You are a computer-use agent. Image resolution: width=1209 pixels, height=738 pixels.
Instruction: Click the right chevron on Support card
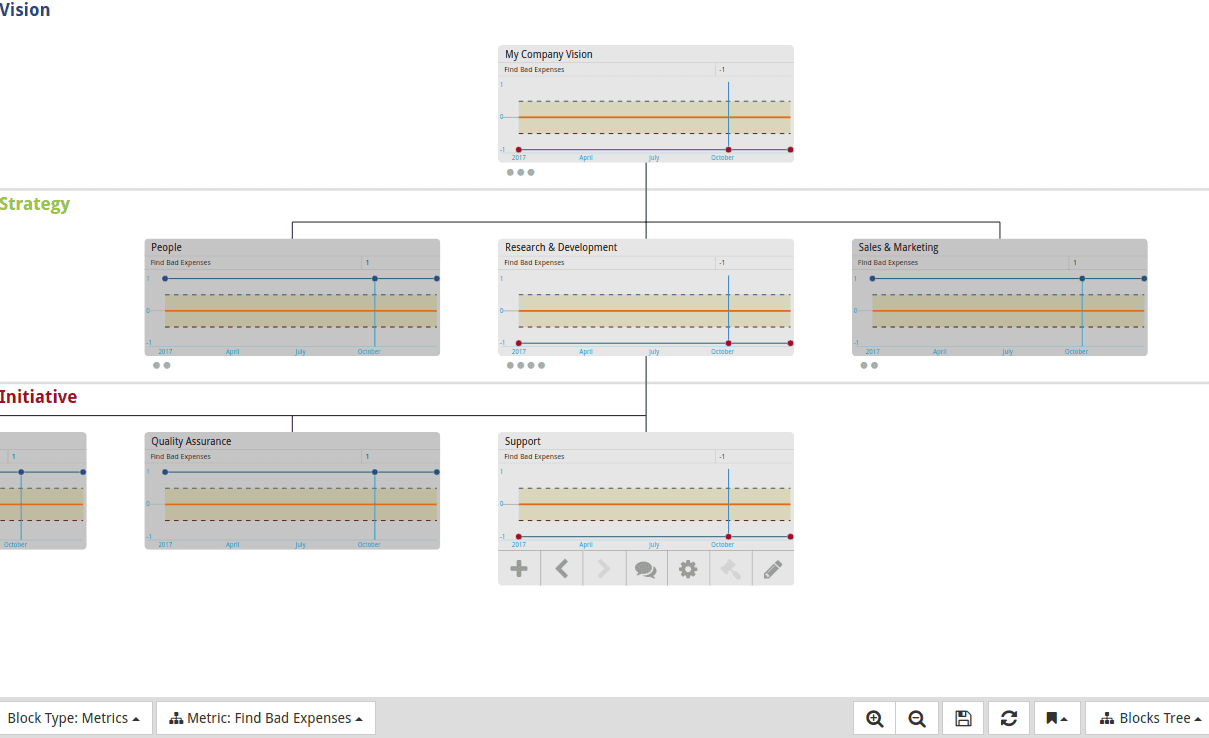(x=604, y=569)
